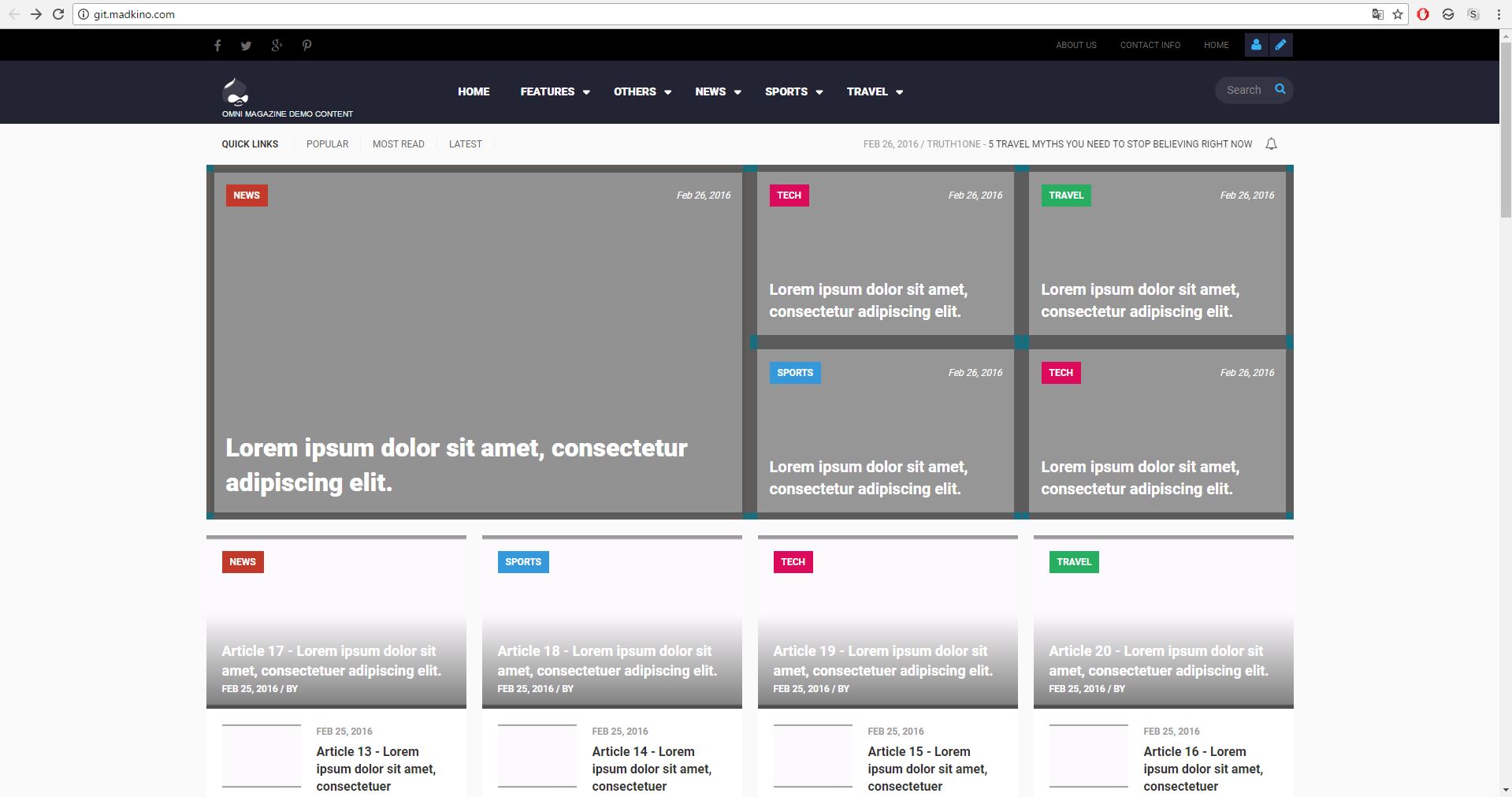Click the thumbnail beside Article 13
The width and height of the screenshot is (1512, 797).
click(x=262, y=756)
